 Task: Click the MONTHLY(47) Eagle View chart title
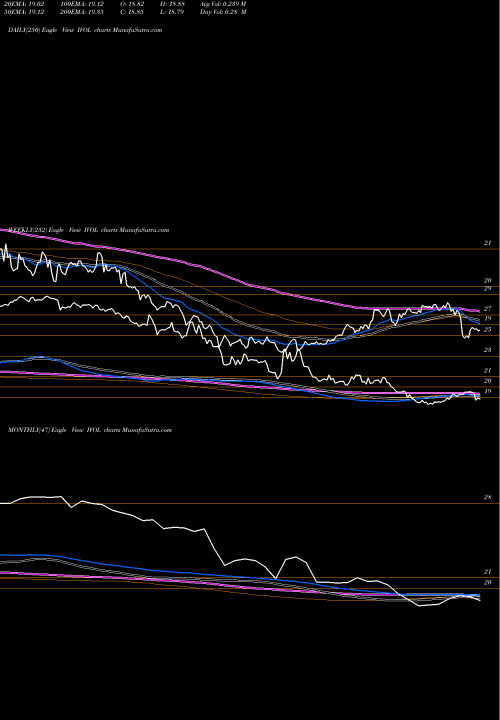coord(90,430)
